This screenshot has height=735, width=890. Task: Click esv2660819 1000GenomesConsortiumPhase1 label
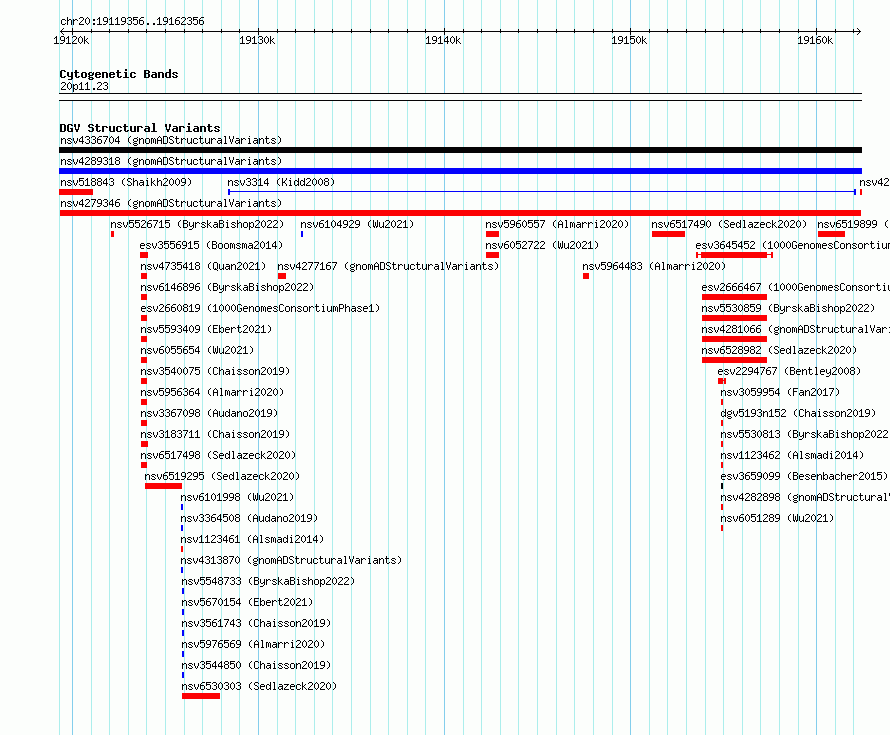pos(260,308)
